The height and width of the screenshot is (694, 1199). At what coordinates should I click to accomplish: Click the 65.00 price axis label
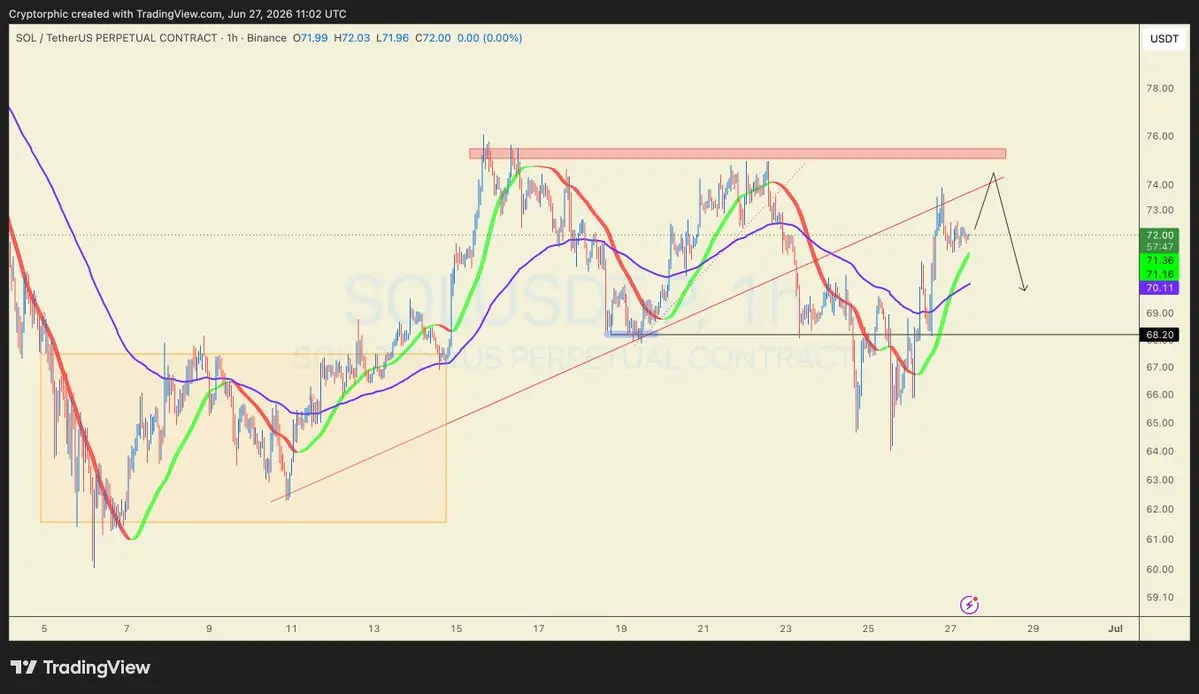click(1159, 423)
